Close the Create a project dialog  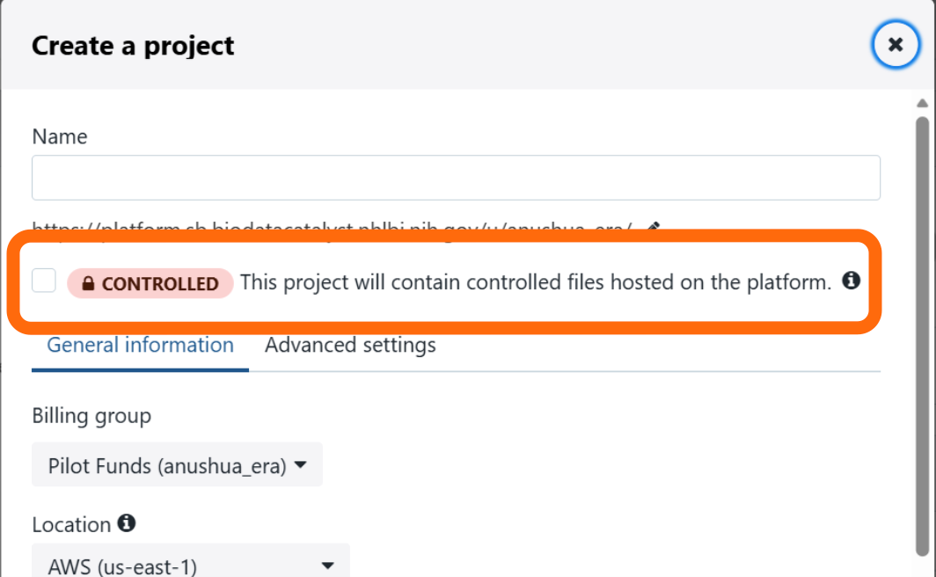tap(895, 45)
